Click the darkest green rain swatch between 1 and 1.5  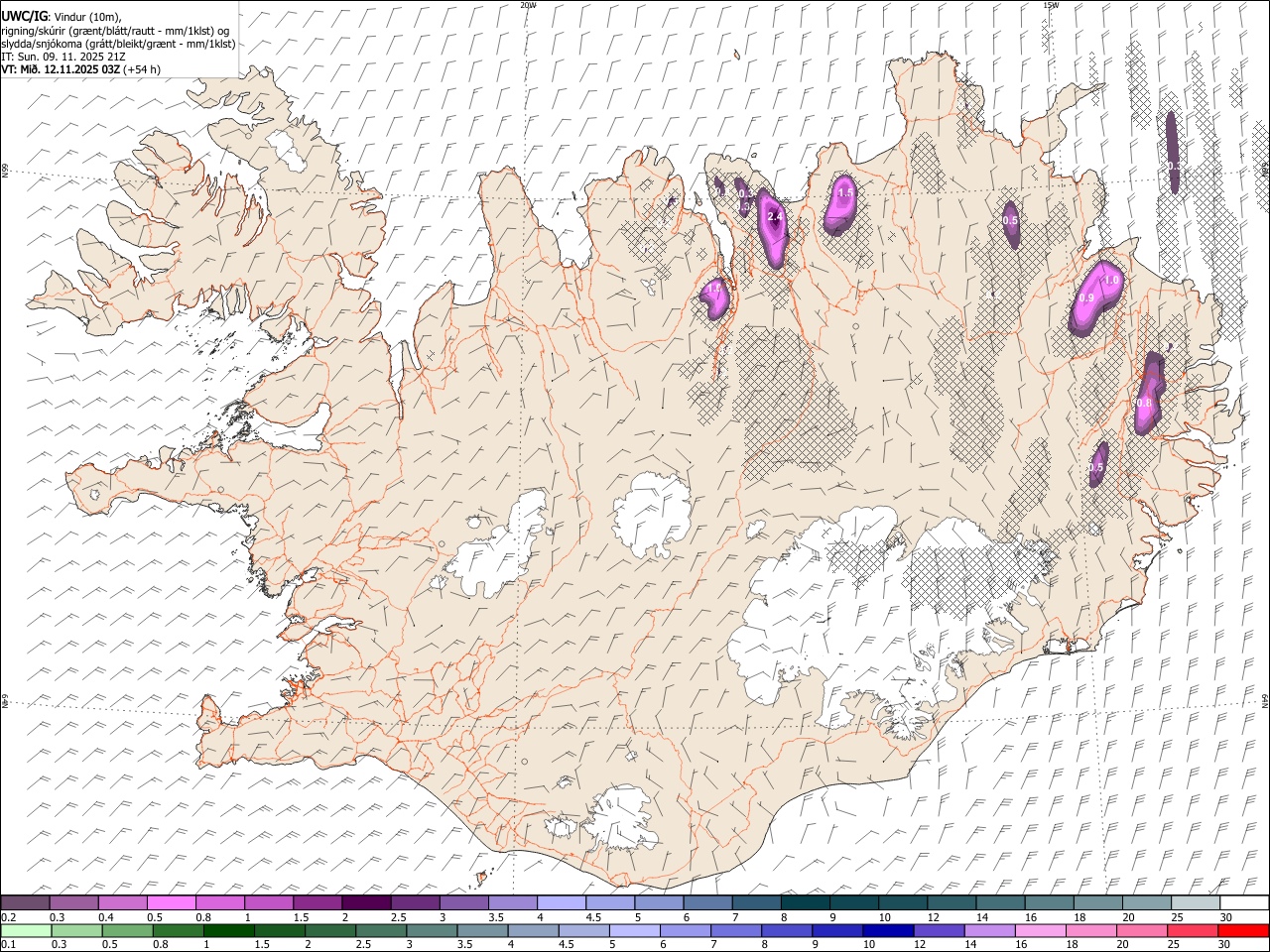[x=228, y=930]
